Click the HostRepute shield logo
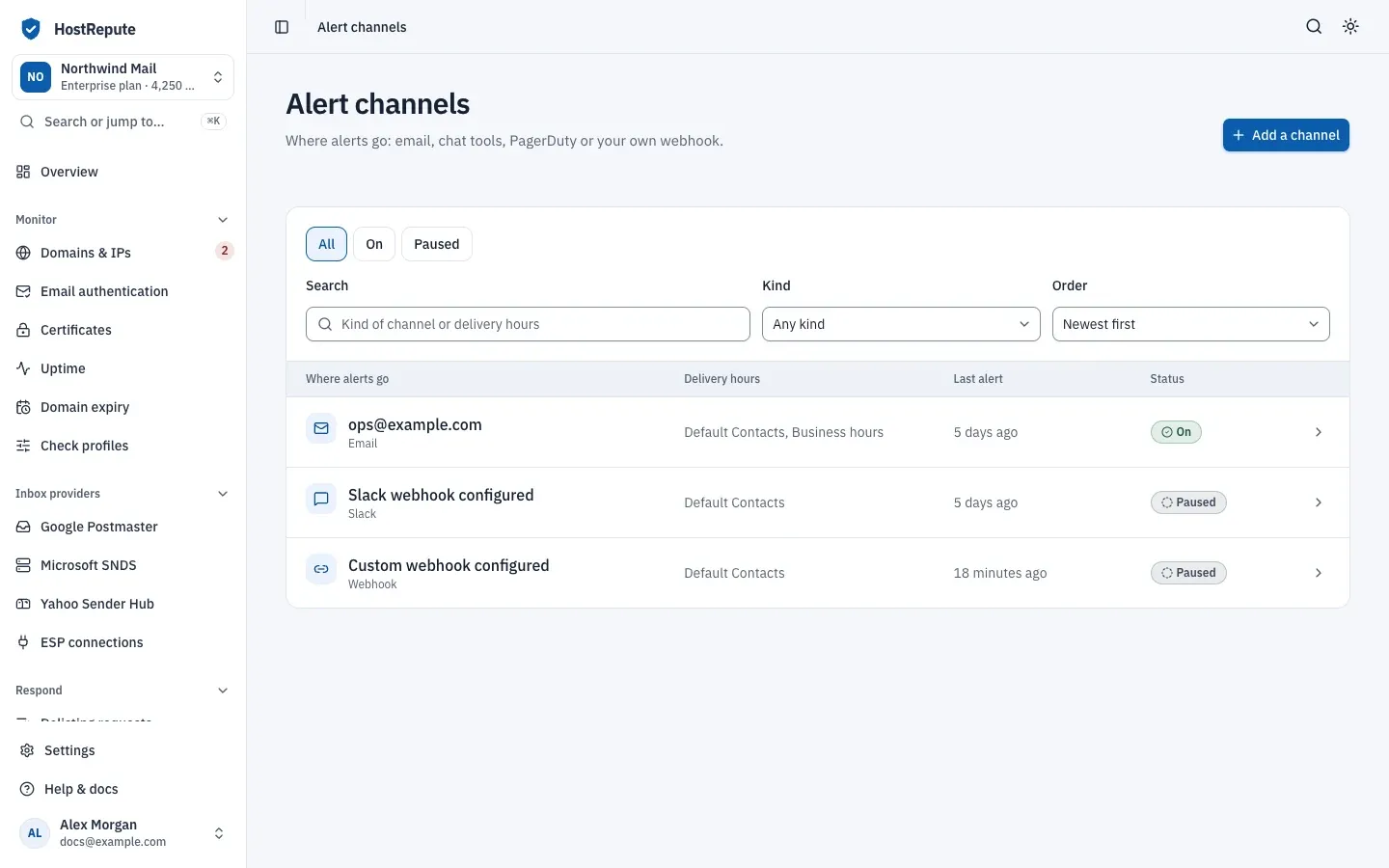1389x868 pixels. point(31,29)
